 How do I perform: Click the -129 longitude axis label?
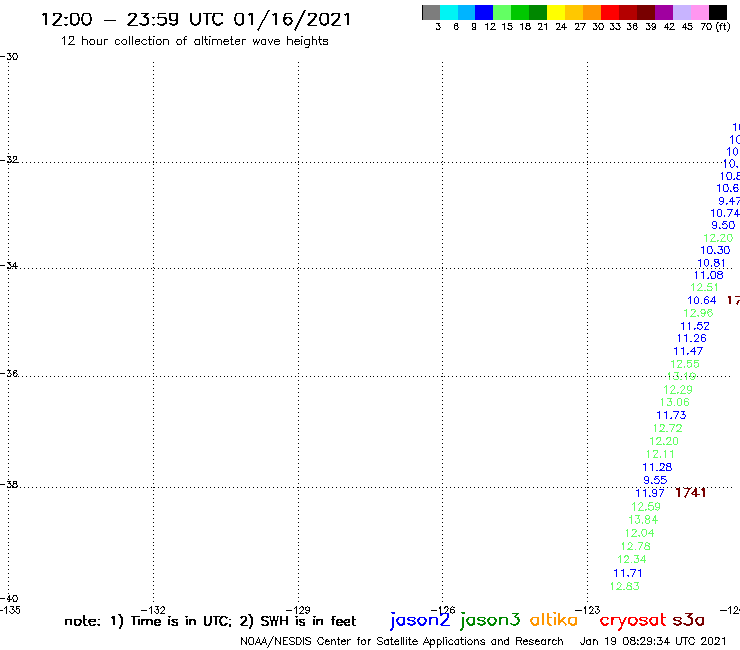(298, 610)
